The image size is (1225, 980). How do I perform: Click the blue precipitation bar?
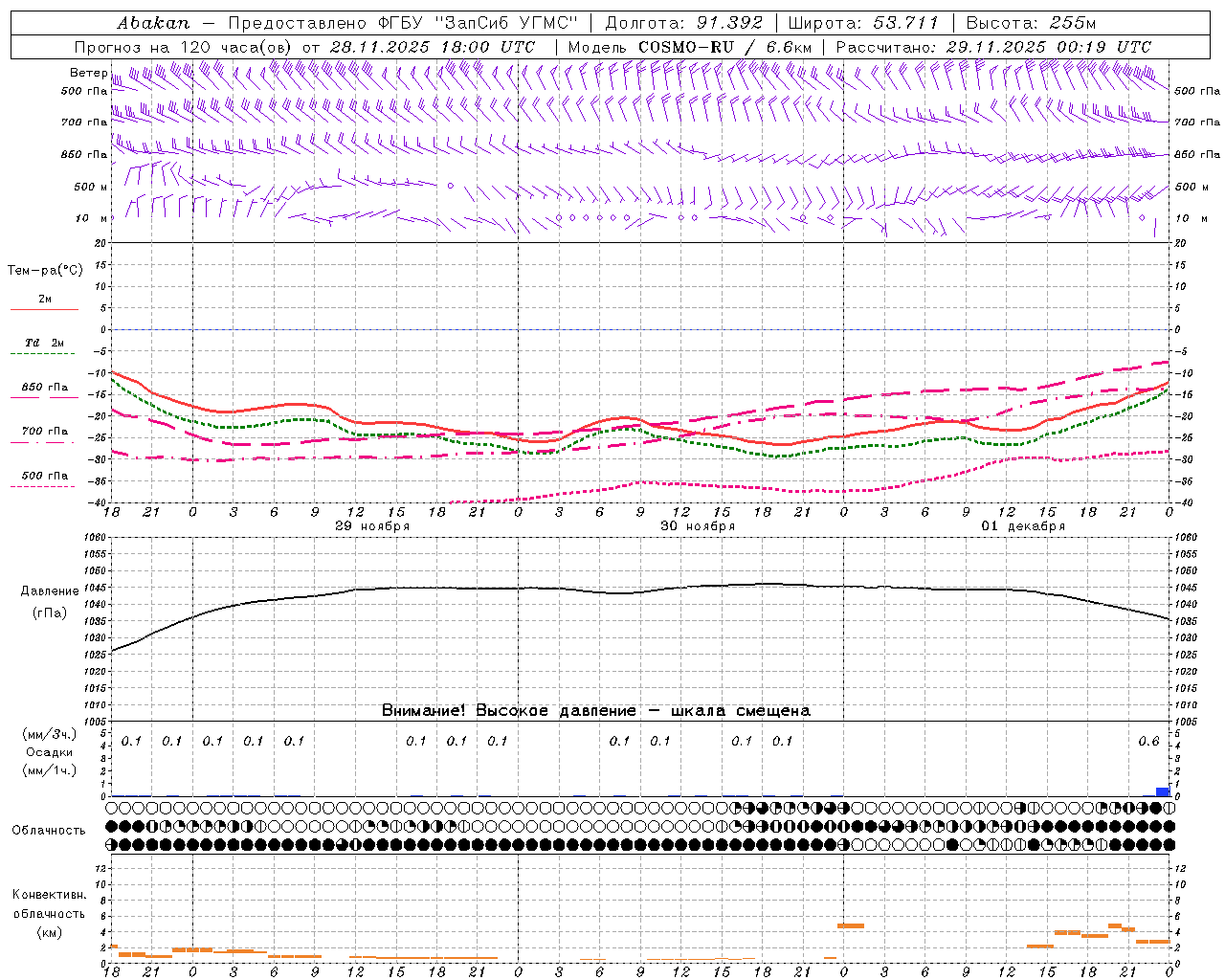[1163, 791]
